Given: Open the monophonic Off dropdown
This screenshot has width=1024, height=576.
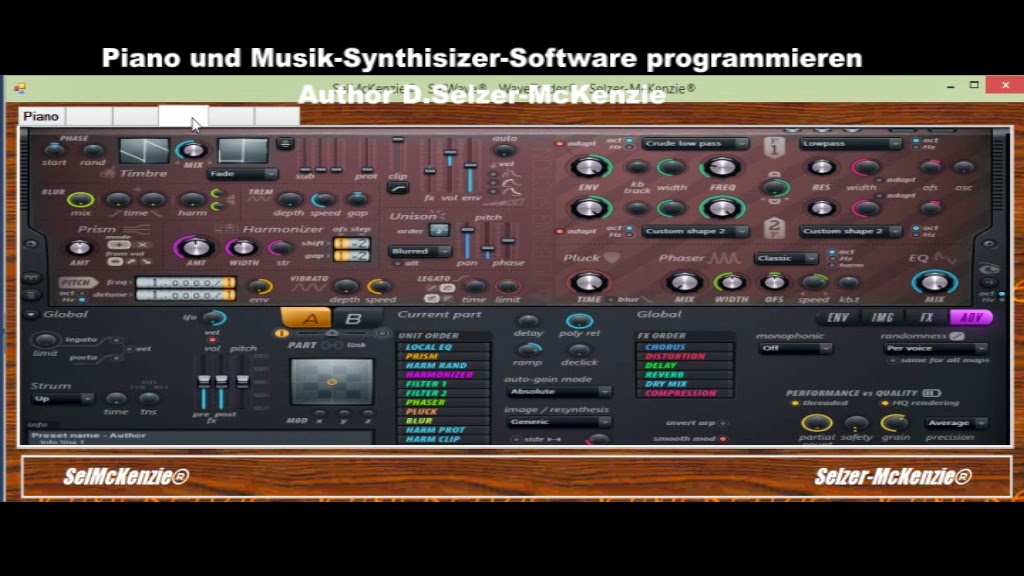Looking at the screenshot, I should (794, 348).
